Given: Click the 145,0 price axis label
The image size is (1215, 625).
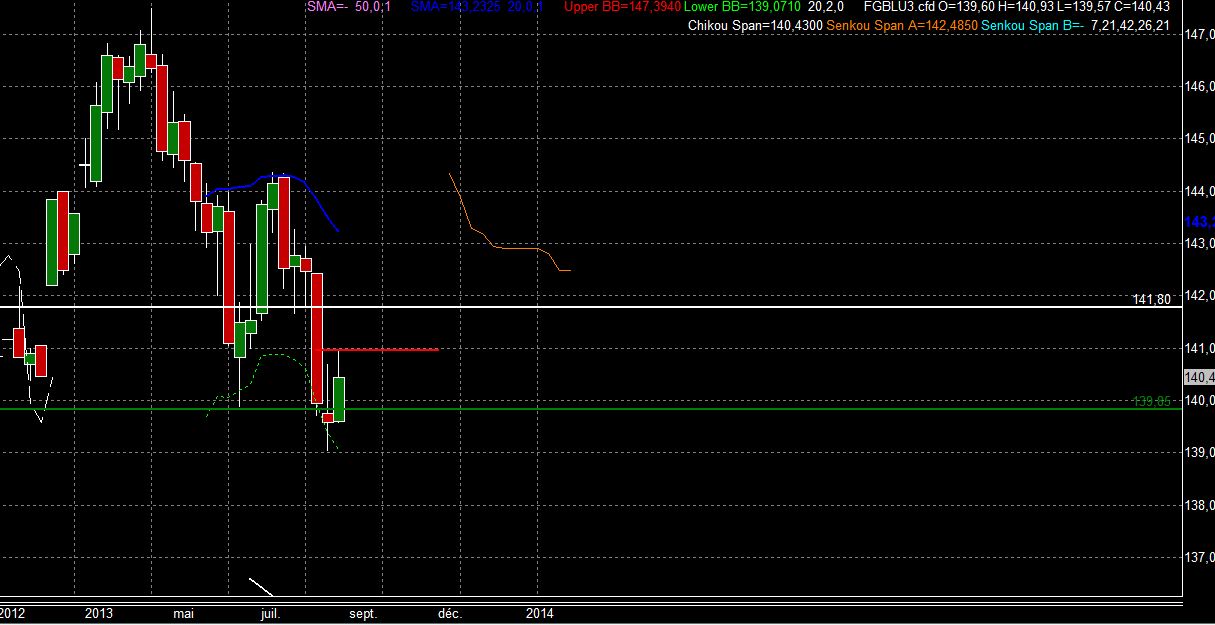Looking at the screenshot, I should 1198,139.
